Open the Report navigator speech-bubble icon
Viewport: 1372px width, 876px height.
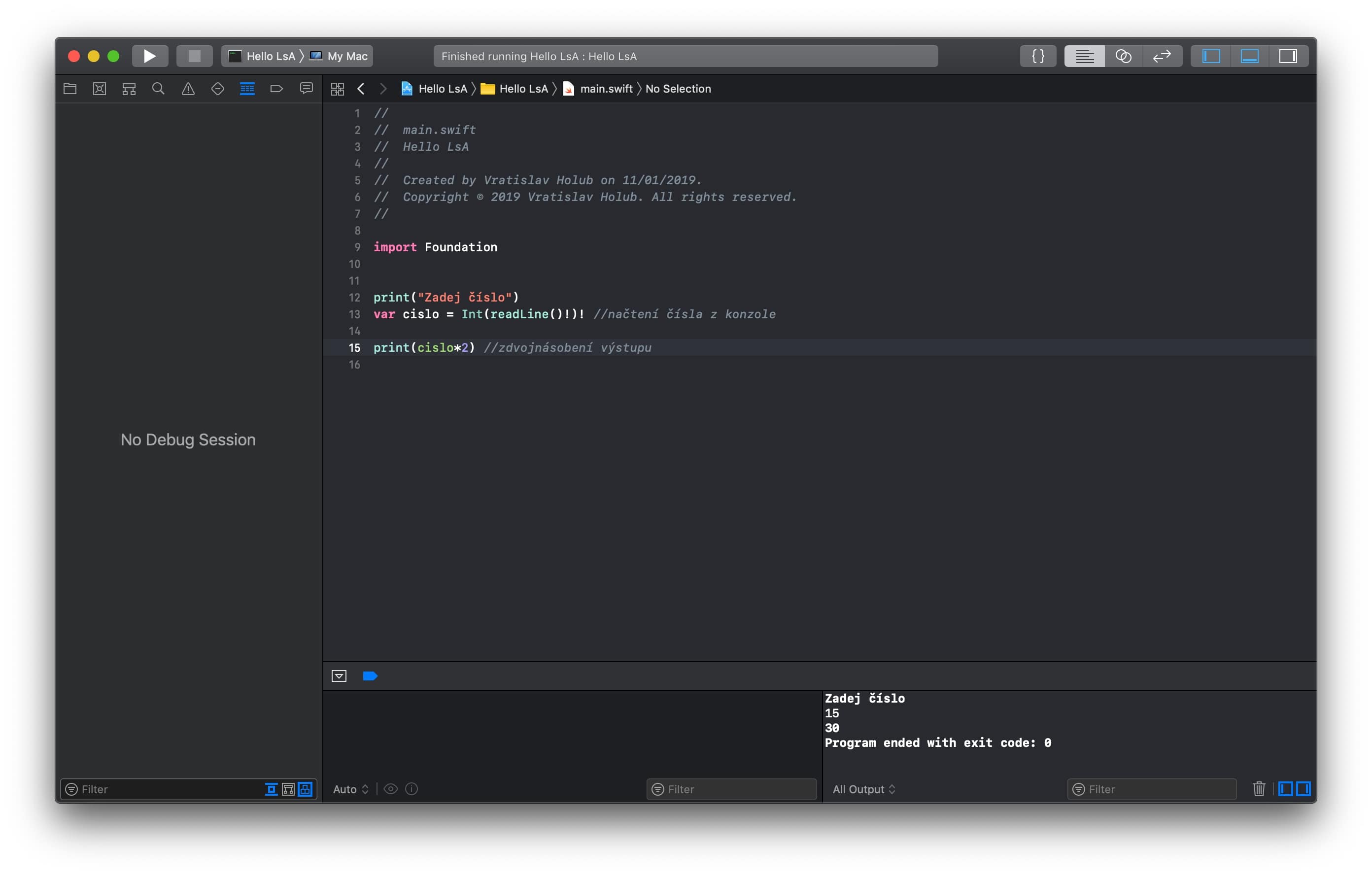(x=307, y=89)
